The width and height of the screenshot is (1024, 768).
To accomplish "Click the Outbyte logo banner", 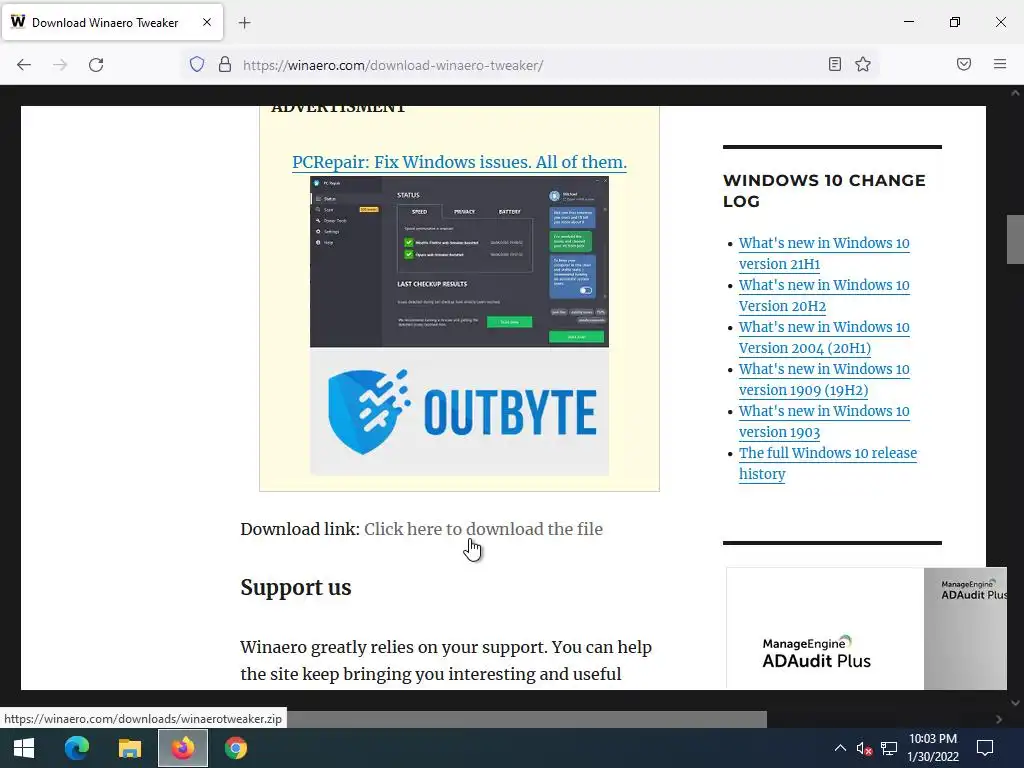I will point(459,411).
